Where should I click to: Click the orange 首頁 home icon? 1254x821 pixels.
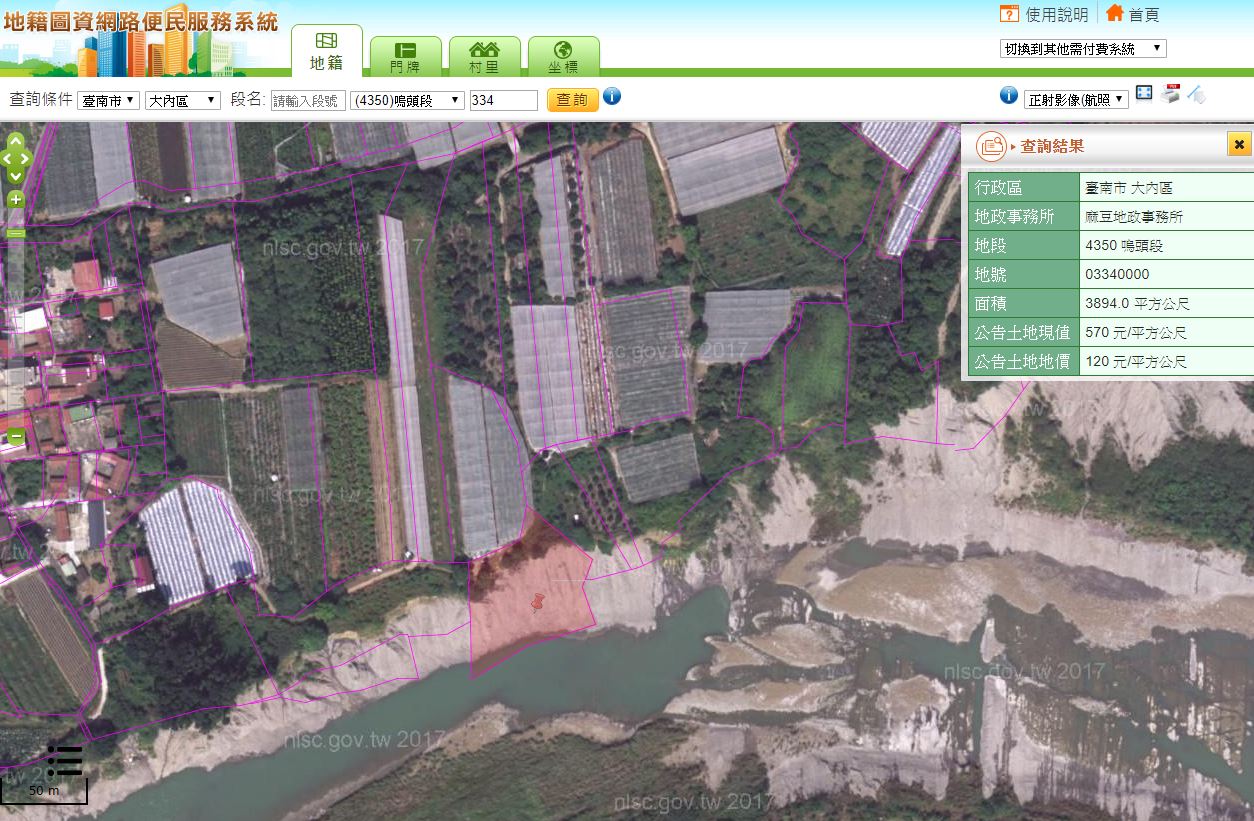pos(1114,13)
